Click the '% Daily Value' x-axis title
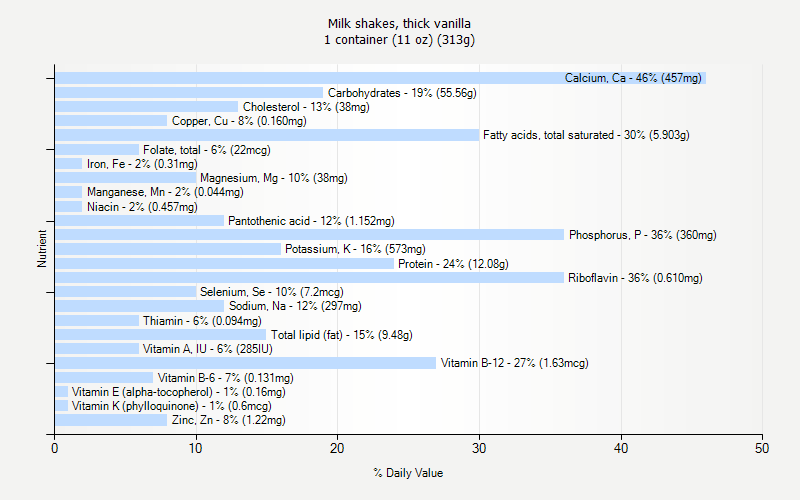 (408, 473)
